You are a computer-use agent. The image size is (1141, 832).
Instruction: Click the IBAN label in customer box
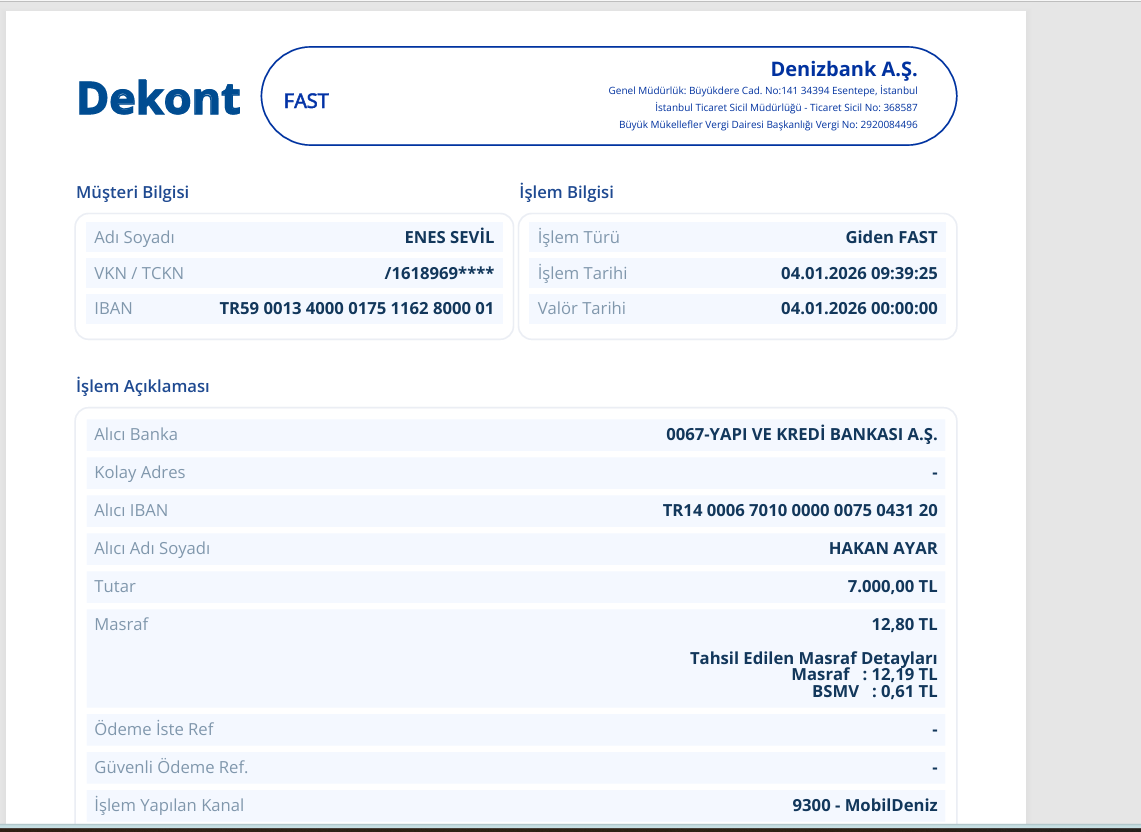pos(113,308)
